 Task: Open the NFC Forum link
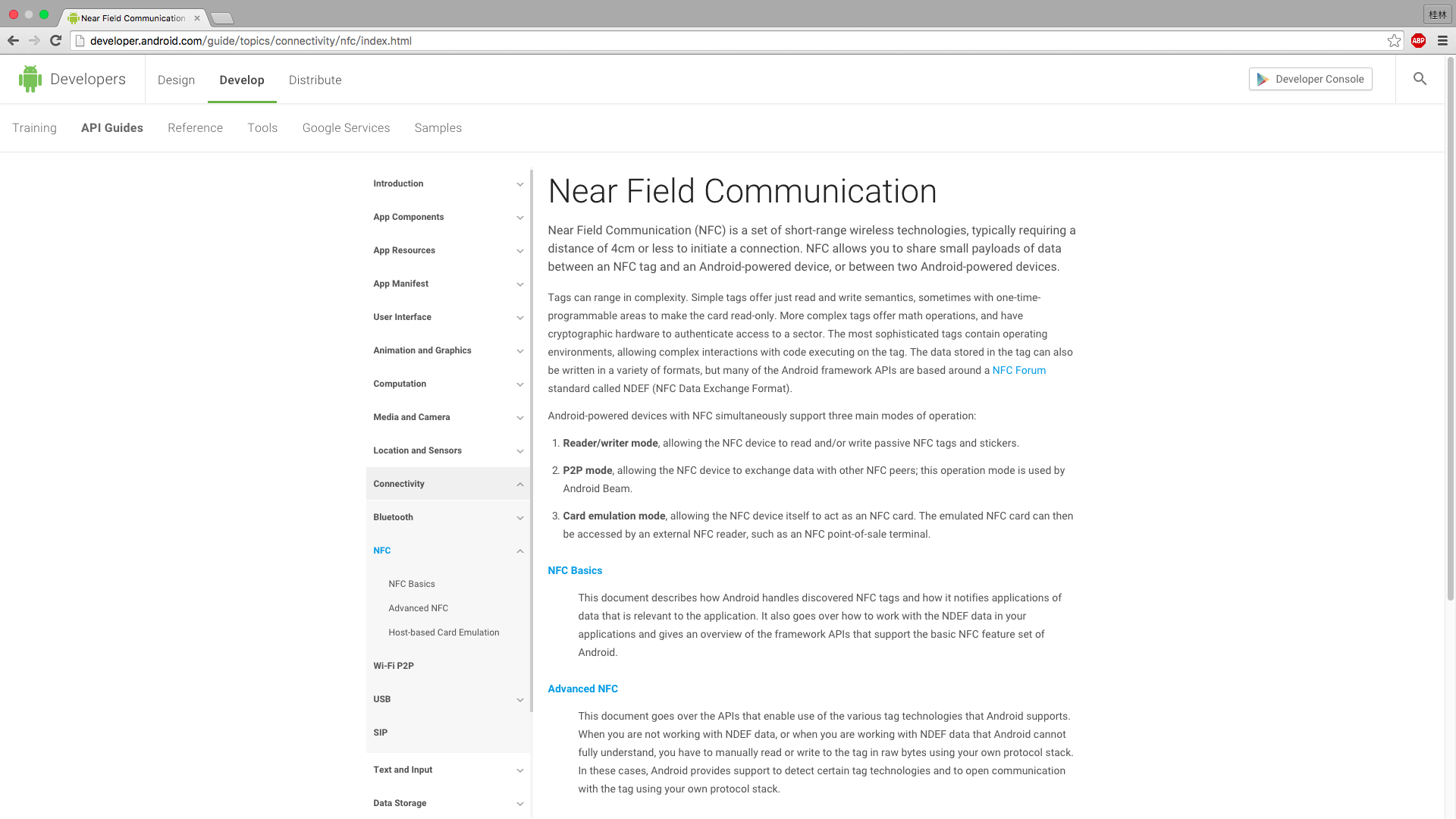[x=1018, y=370]
